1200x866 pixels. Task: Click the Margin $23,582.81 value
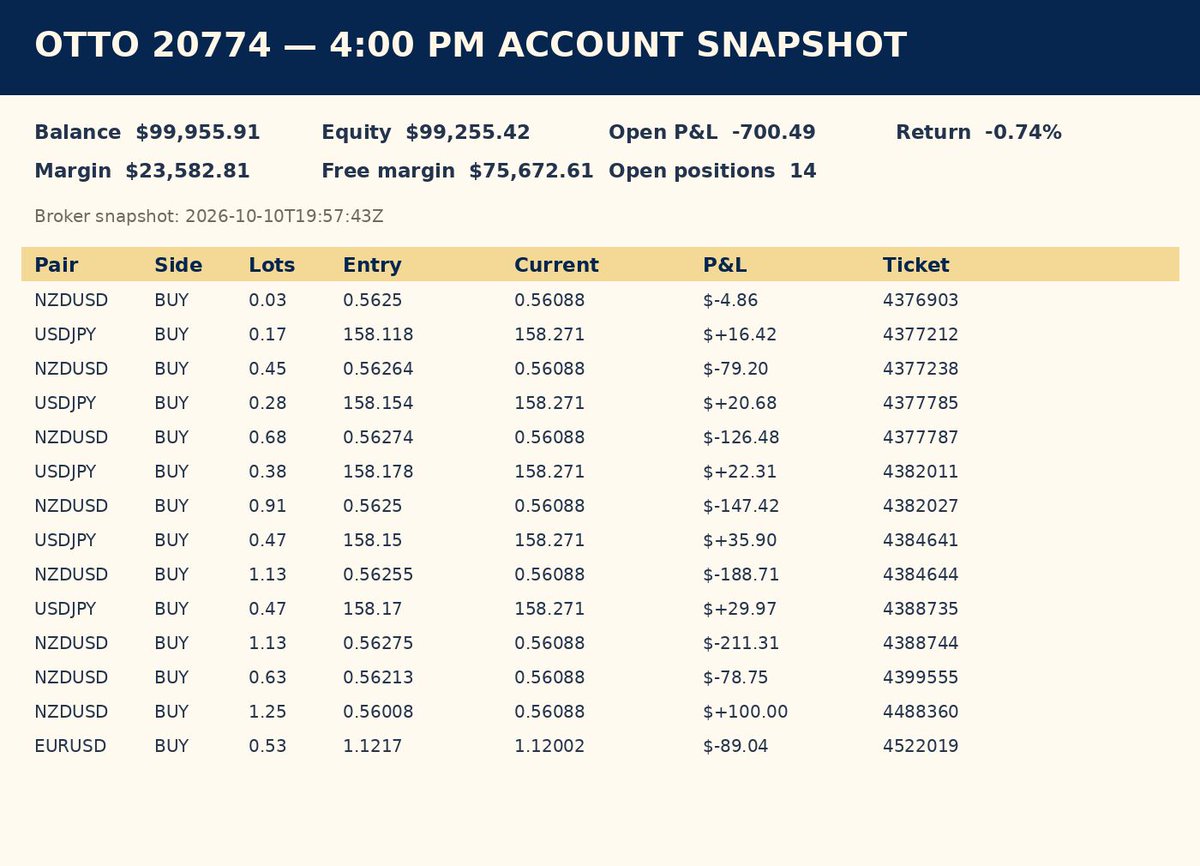142,171
